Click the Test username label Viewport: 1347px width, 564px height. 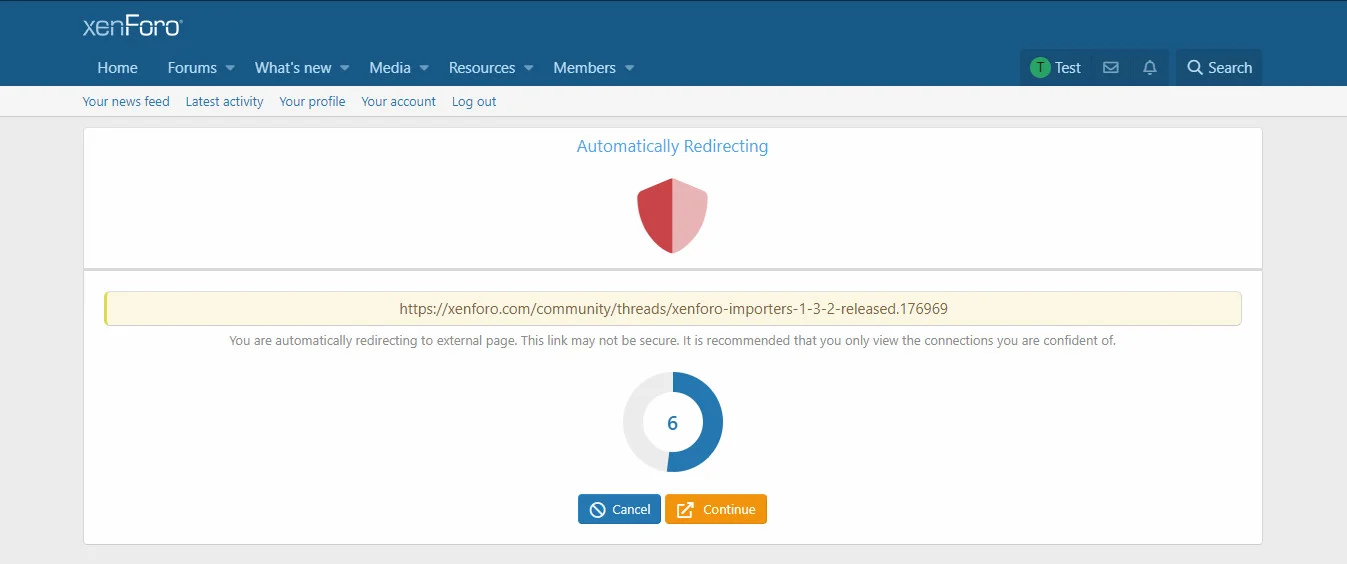(1068, 68)
